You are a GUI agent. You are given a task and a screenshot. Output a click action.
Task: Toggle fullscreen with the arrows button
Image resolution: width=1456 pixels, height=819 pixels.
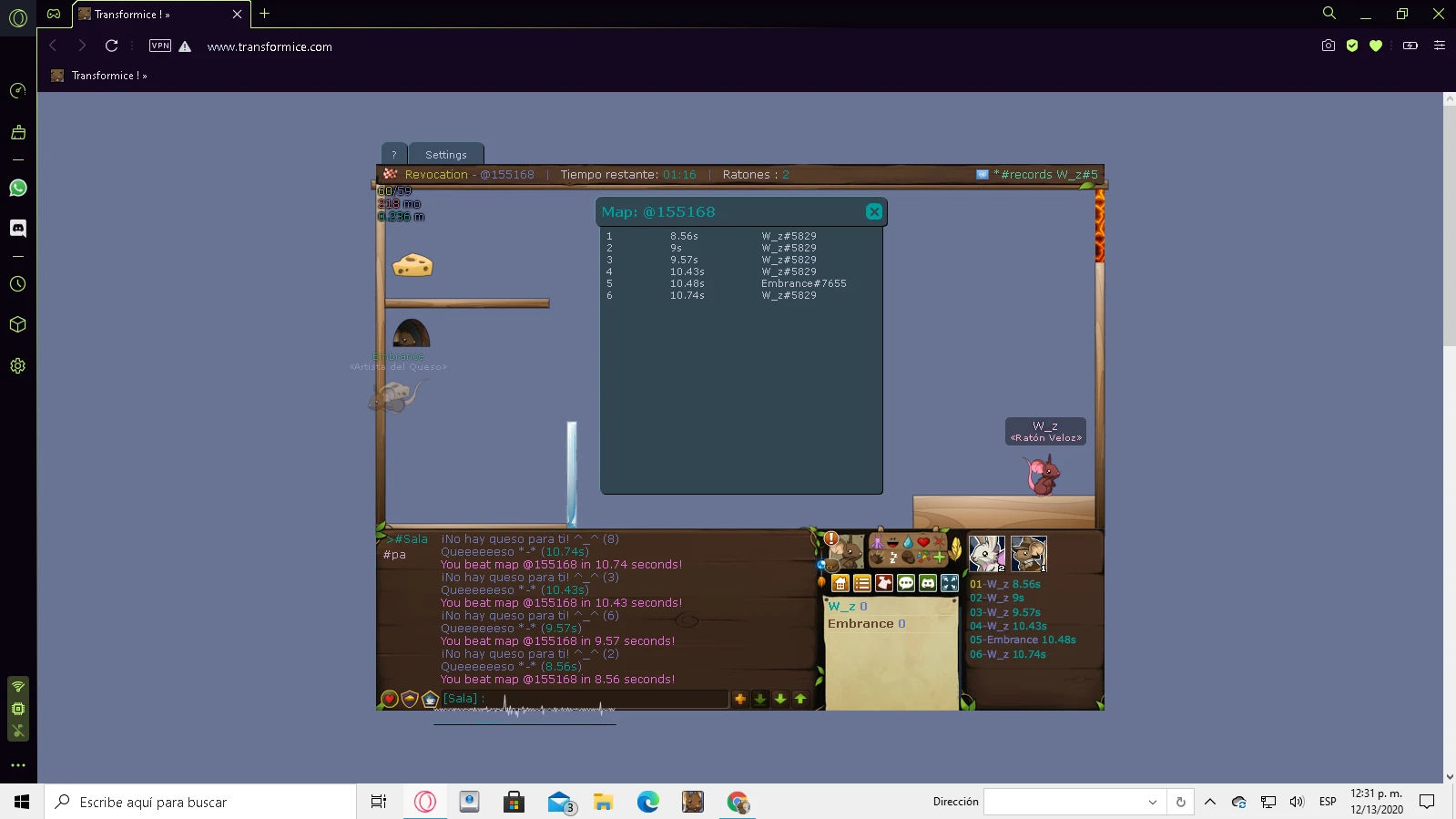pyautogui.click(x=950, y=583)
